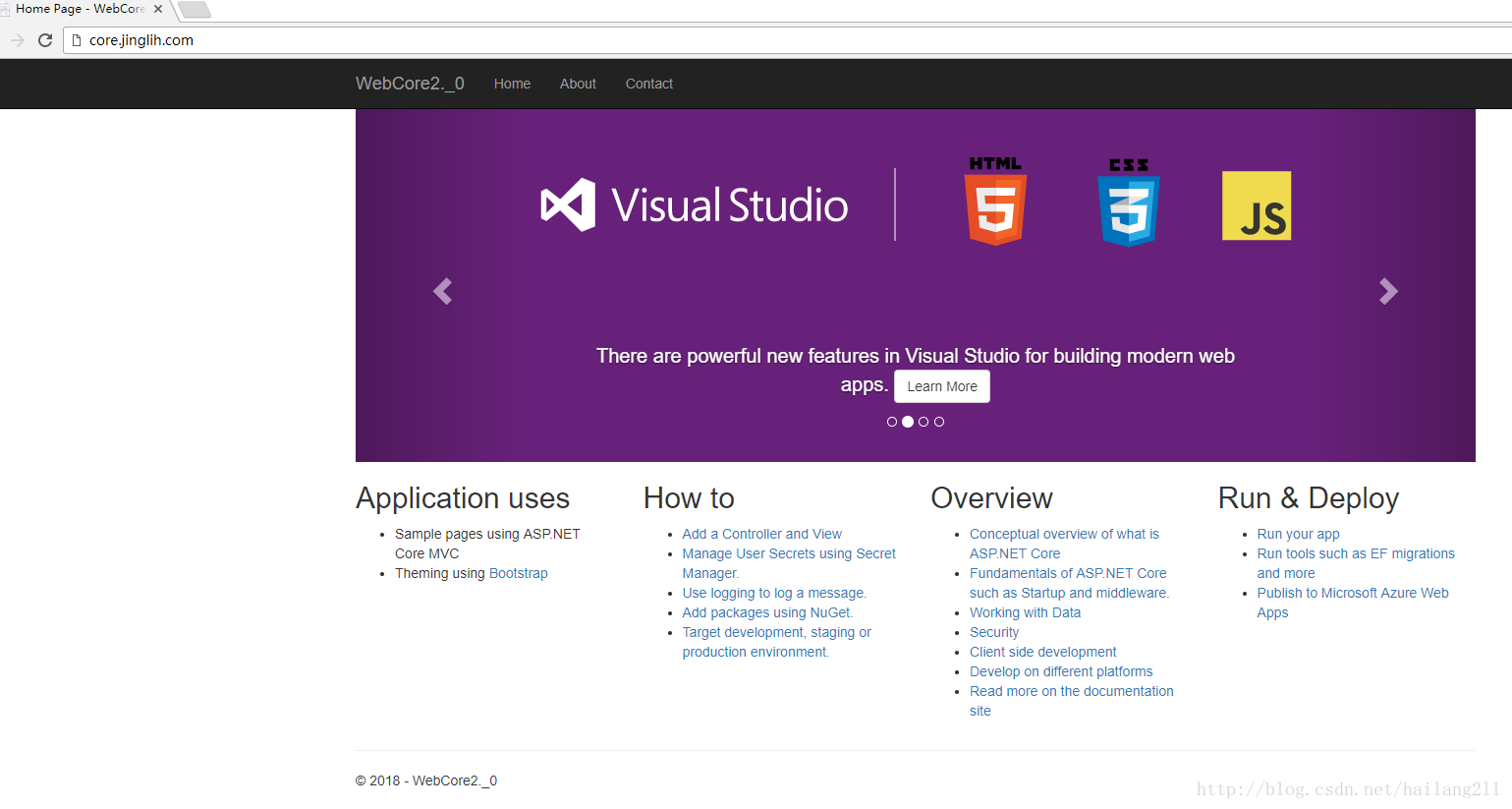Image resolution: width=1512 pixels, height=809 pixels.
Task: Click the address bar with core.jinglih.com
Action: pos(786,40)
